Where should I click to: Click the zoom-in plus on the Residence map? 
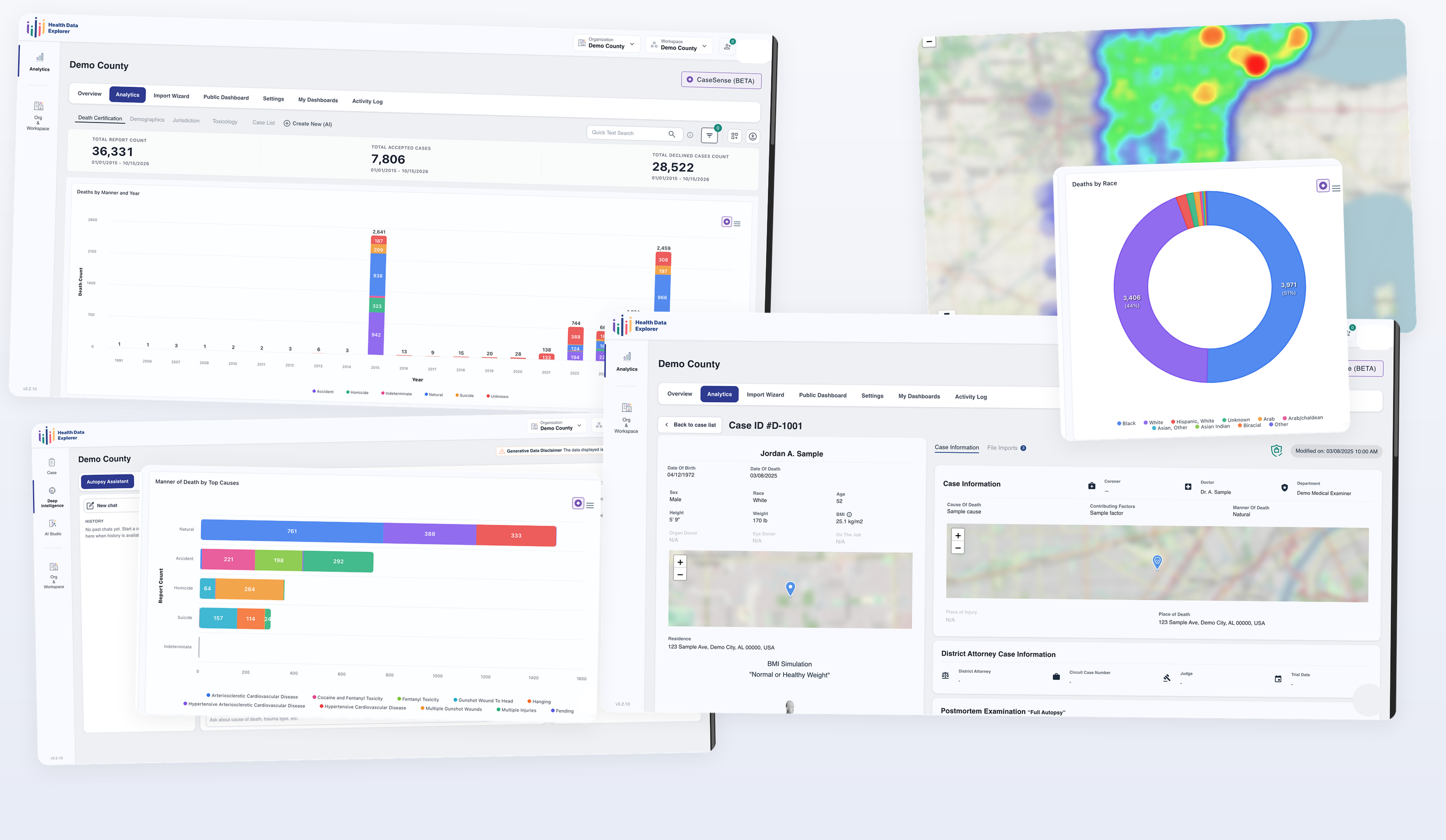pos(680,562)
